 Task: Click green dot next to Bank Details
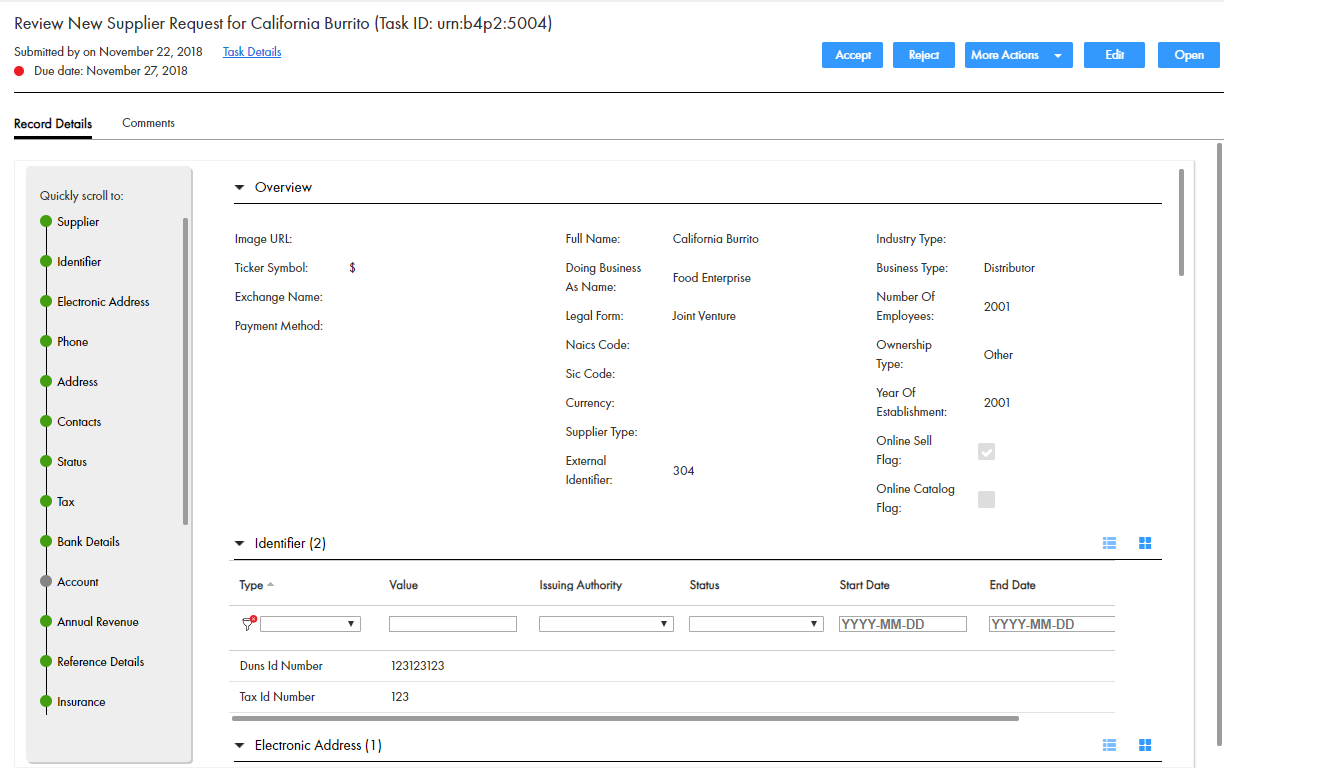point(46,542)
